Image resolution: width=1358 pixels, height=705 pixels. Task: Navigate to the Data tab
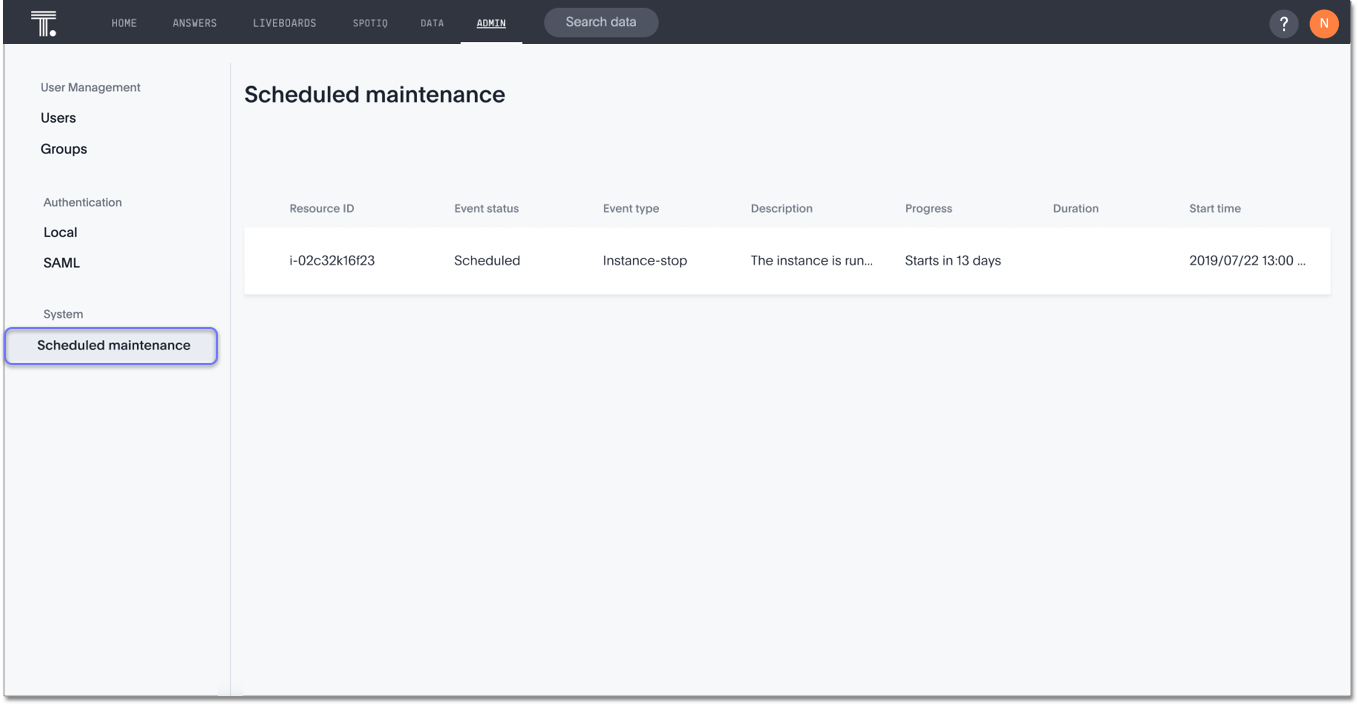[432, 23]
